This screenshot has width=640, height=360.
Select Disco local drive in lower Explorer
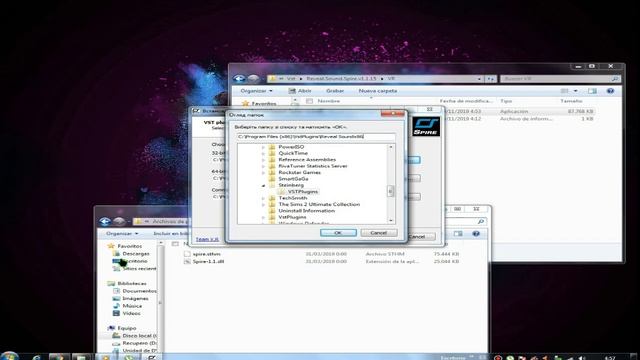[139, 336]
